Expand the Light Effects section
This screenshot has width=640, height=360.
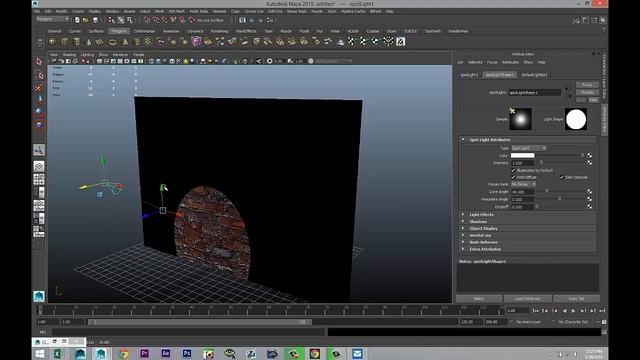point(463,215)
